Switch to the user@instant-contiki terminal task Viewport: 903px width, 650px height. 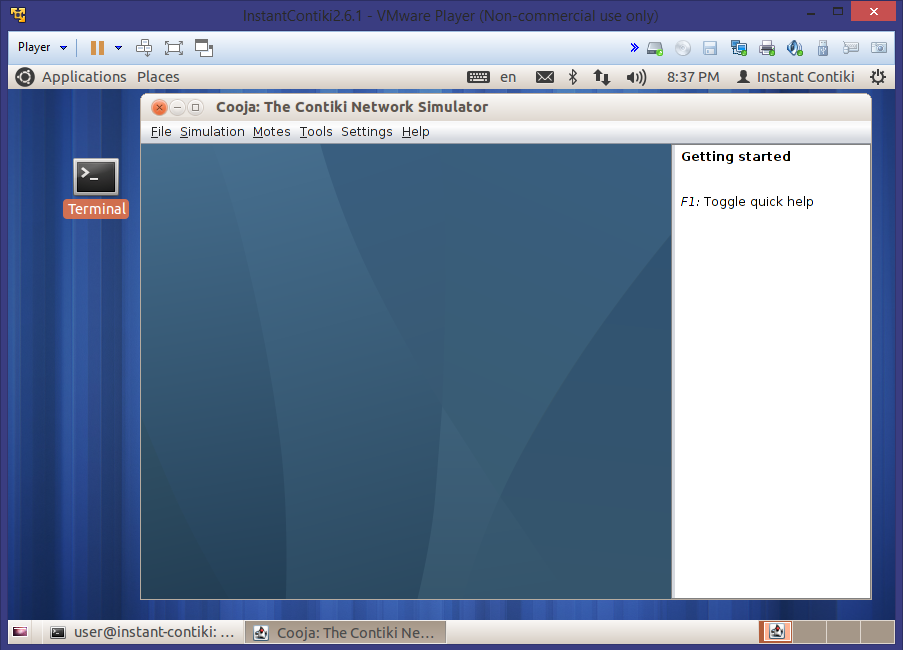pos(143,632)
